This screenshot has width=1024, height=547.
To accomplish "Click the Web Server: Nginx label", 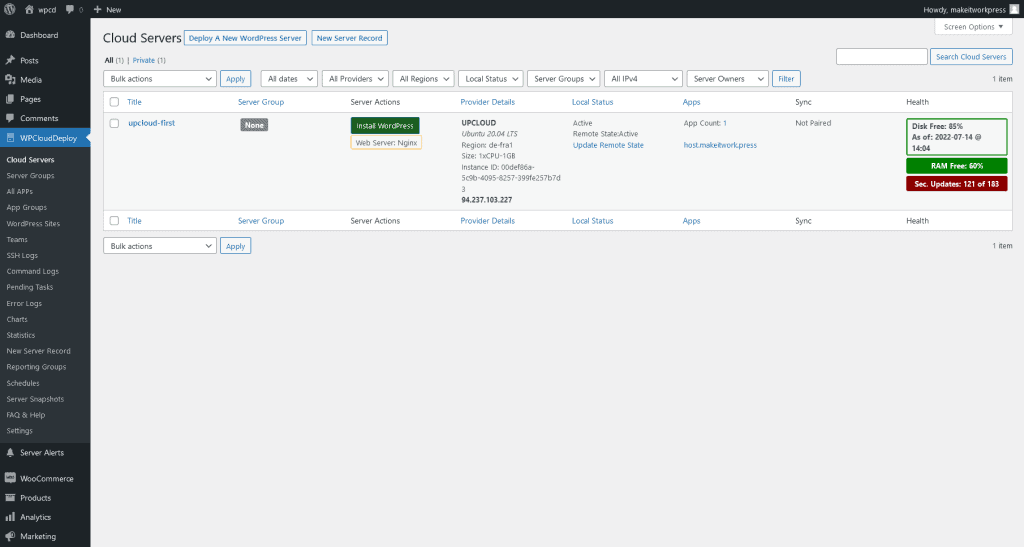I will (x=386, y=142).
